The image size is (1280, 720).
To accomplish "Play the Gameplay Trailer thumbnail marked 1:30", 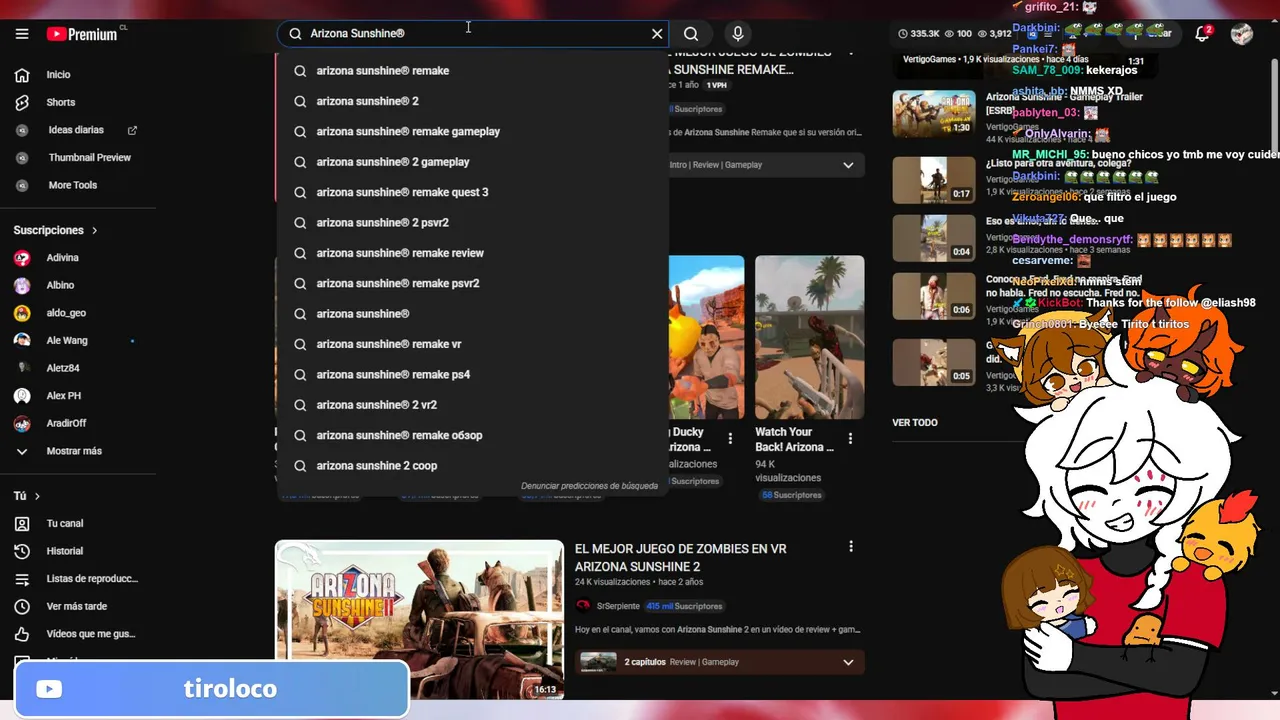I will (x=934, y=114).
